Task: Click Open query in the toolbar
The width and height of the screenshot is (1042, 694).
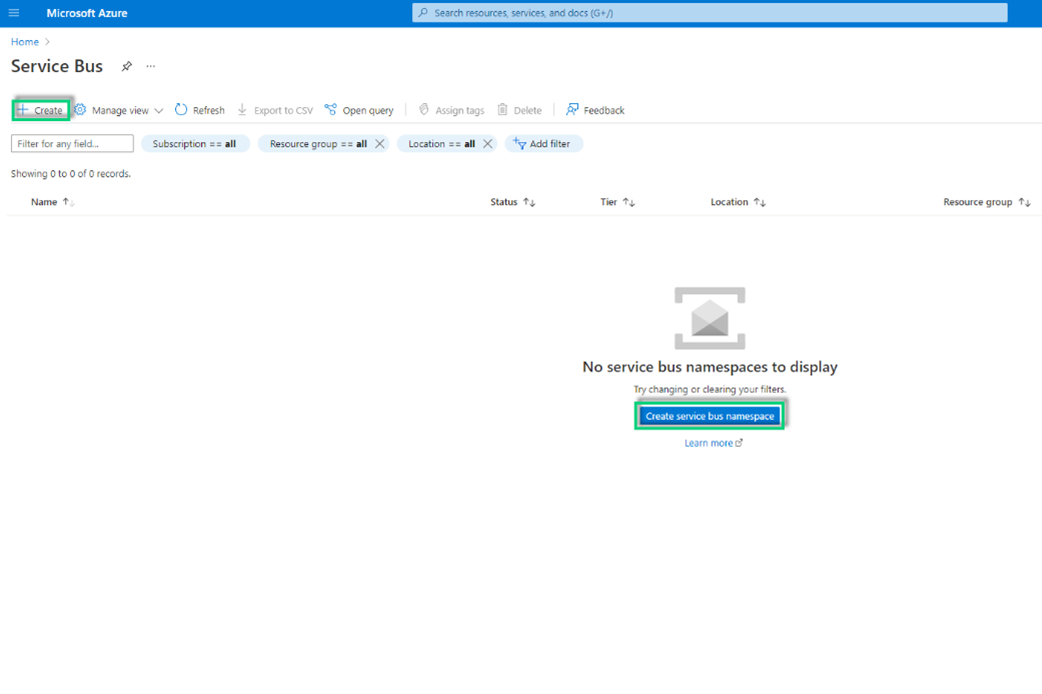Action: click(359, 110)
